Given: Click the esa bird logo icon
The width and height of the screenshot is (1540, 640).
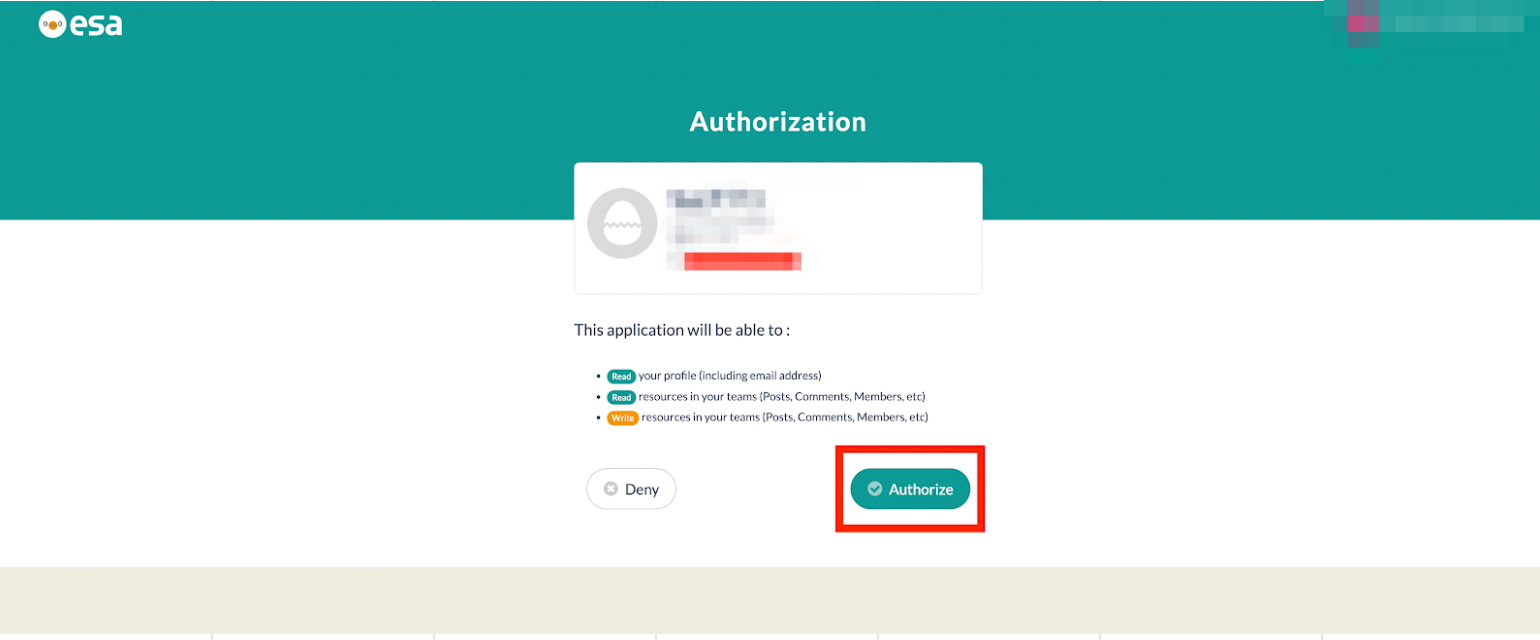Looking at the screenshot, I should click(x=52, y=25).
